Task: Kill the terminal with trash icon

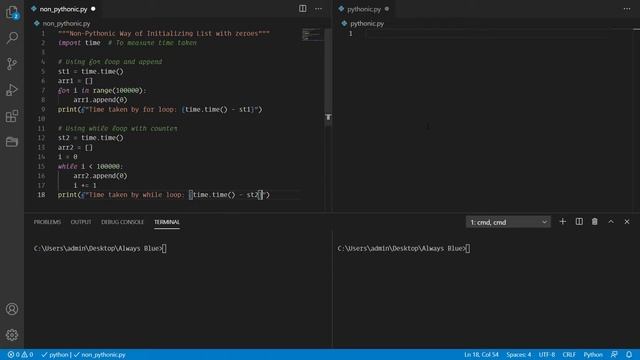Action: (595, 222)
